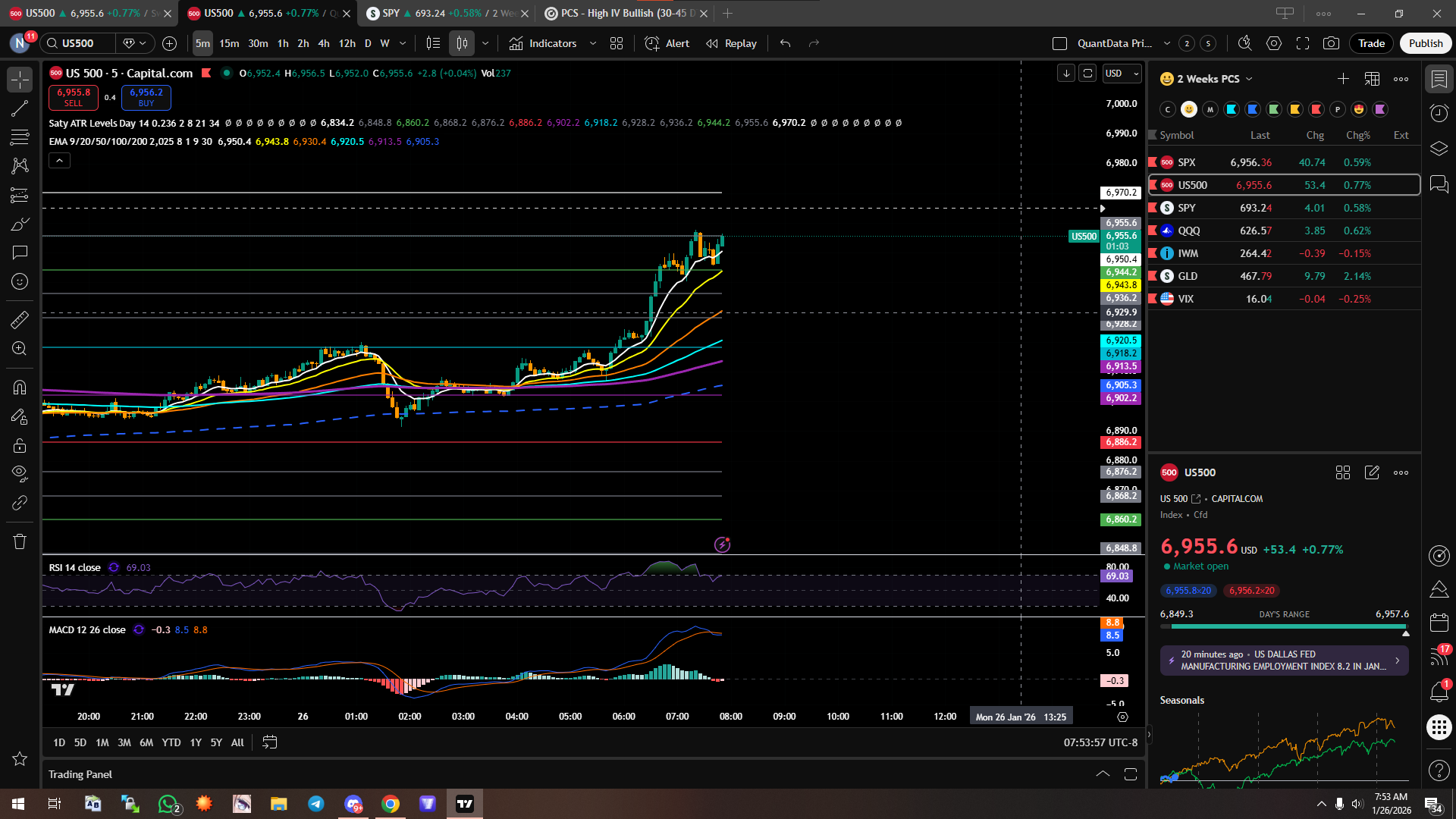Viewport: 1456px width, 819px height.
Task: Select the yellow smiley flag color filter
Action: click(x=1189, y=109)
